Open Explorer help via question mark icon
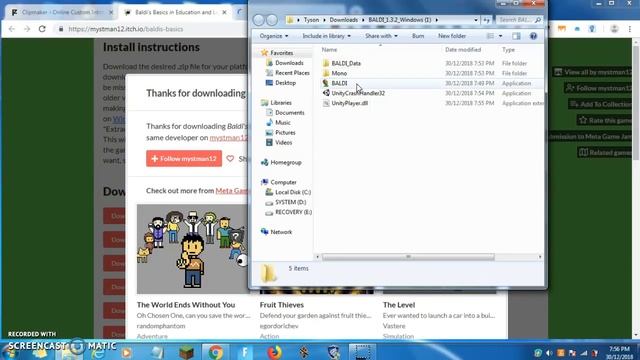The width and height of the screenshot is (640, 360). [x=533, y=36]
